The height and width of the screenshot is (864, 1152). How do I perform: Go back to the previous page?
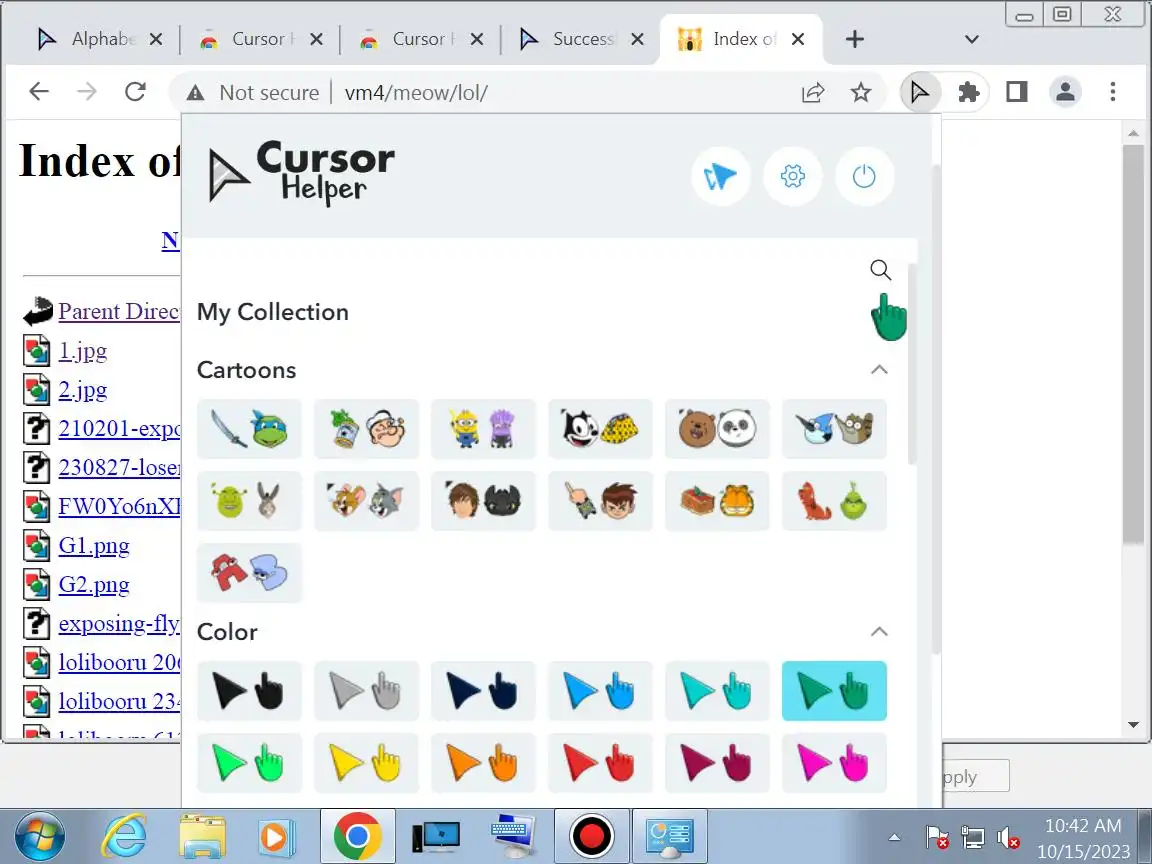click(39, 92)
